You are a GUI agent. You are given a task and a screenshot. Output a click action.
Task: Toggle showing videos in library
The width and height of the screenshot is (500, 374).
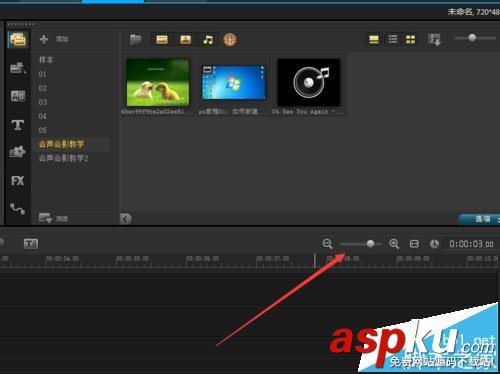tap(162, 40)
